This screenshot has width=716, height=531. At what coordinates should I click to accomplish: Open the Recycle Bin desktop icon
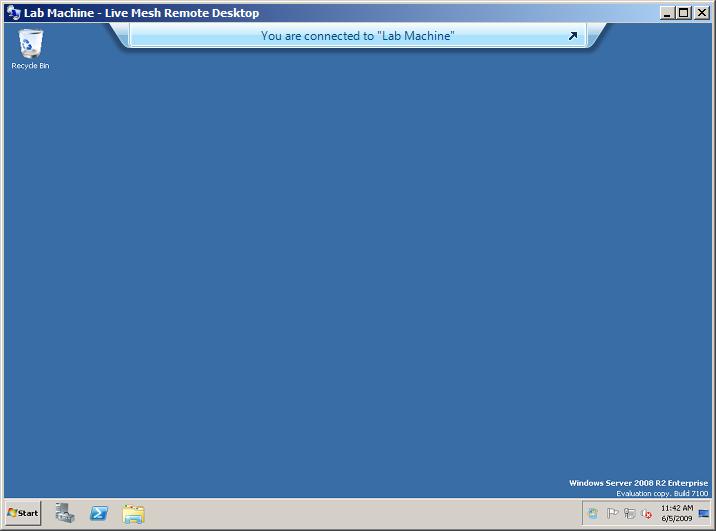coord(30,49)
